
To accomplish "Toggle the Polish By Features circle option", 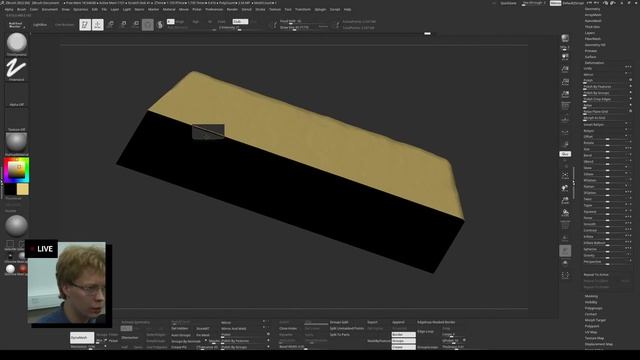I will point(631,87).
